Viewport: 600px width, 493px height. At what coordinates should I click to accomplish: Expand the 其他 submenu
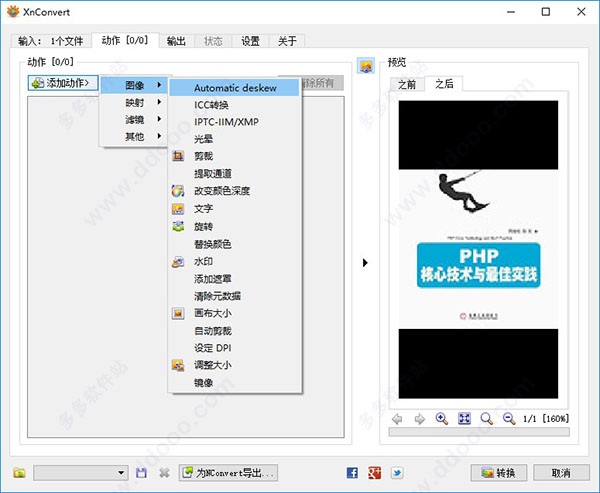(x=134, y=136)
